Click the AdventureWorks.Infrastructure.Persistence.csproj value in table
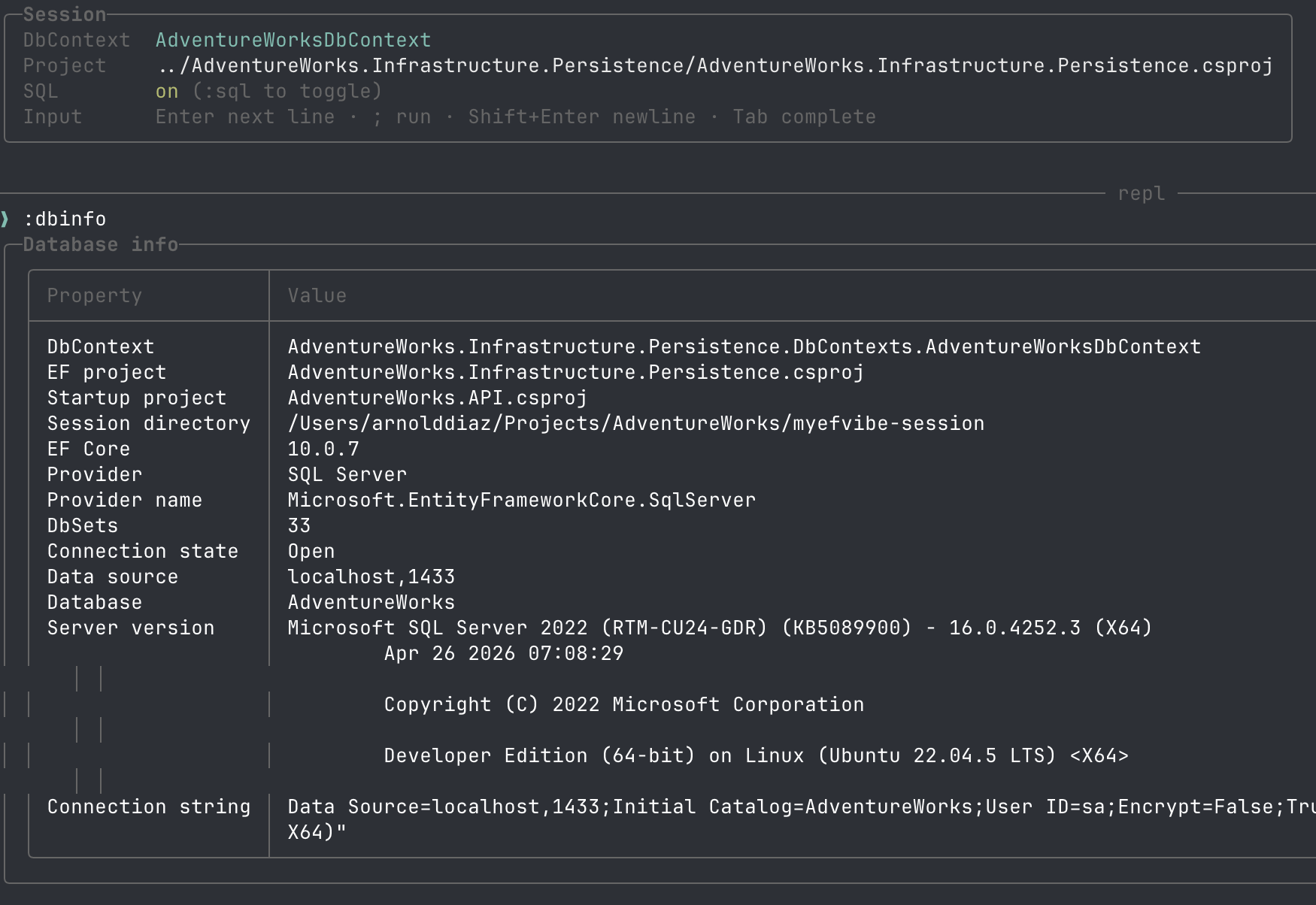This screenshot has width=1316, height=905. pyautogui.click(x=576, y=372)
